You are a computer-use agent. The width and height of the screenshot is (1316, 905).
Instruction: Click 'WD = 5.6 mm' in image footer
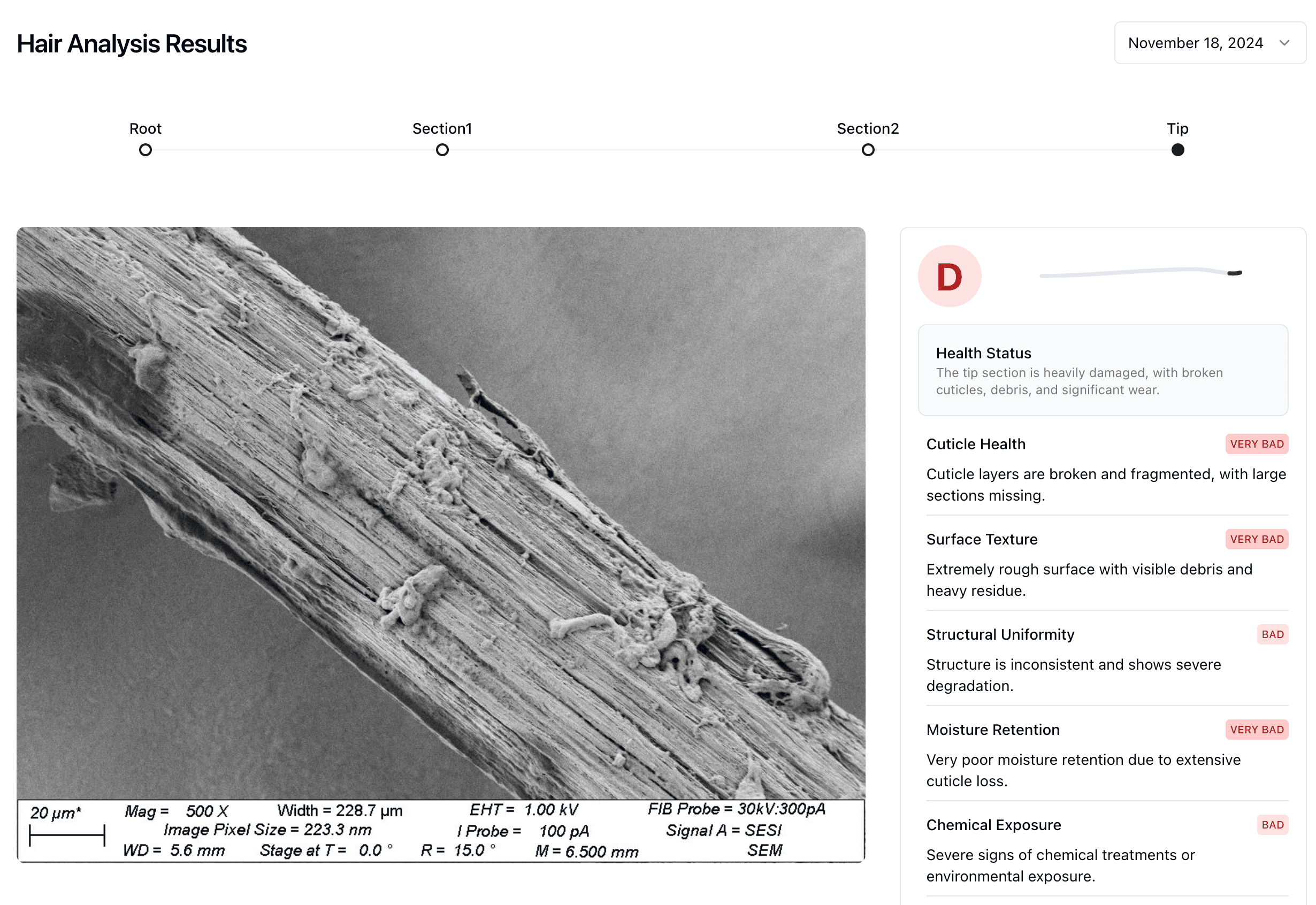click(x=173, y=850)
